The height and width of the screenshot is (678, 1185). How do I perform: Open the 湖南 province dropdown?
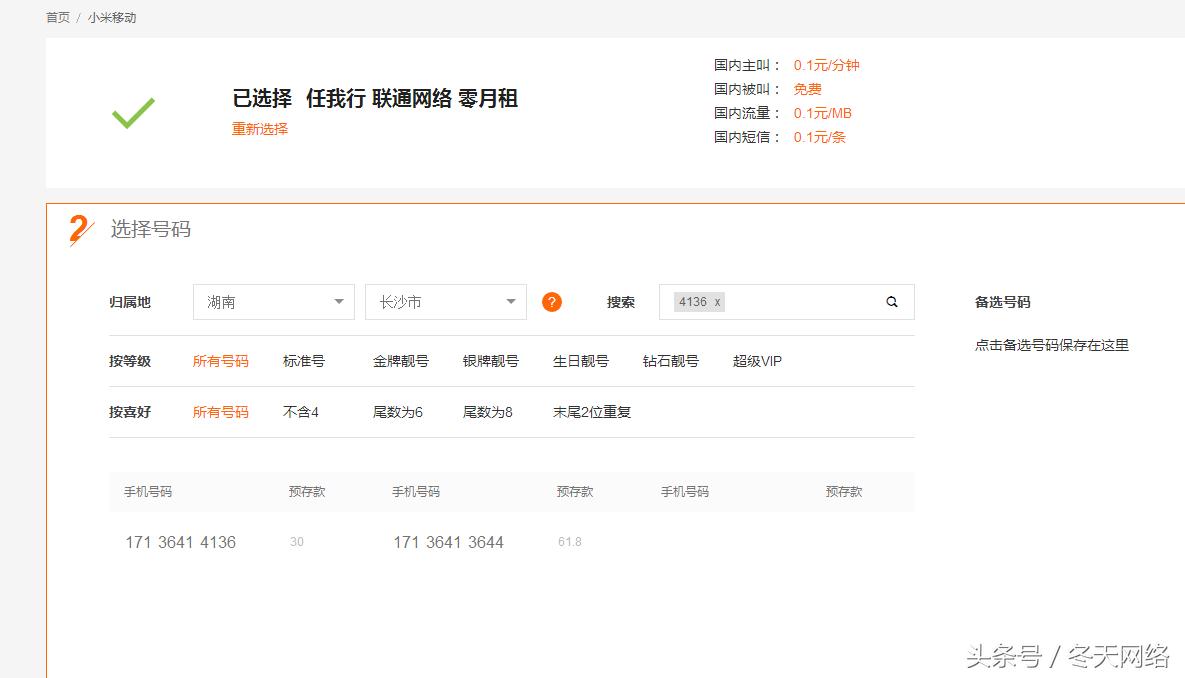273,301
